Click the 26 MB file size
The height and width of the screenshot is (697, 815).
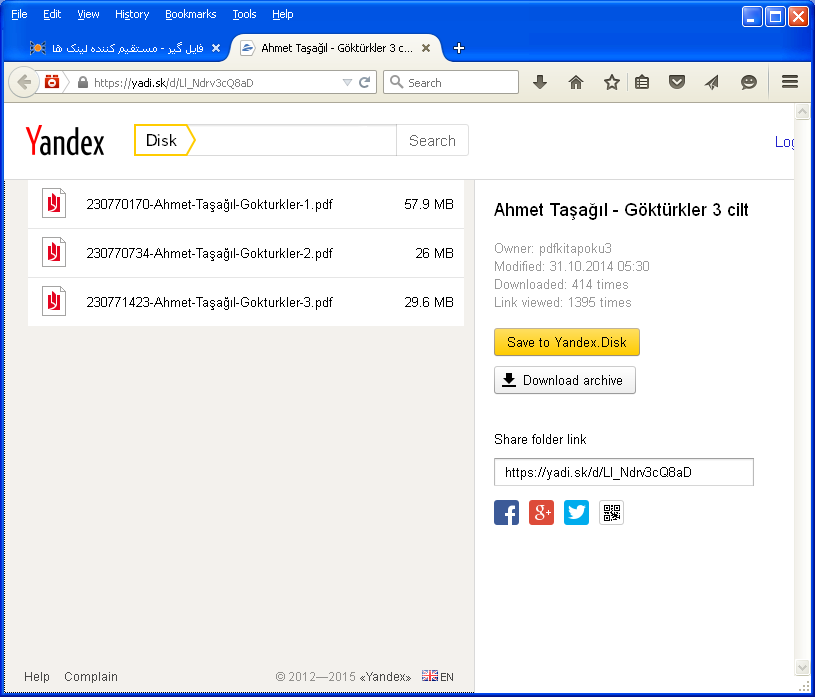click(434, 253)
